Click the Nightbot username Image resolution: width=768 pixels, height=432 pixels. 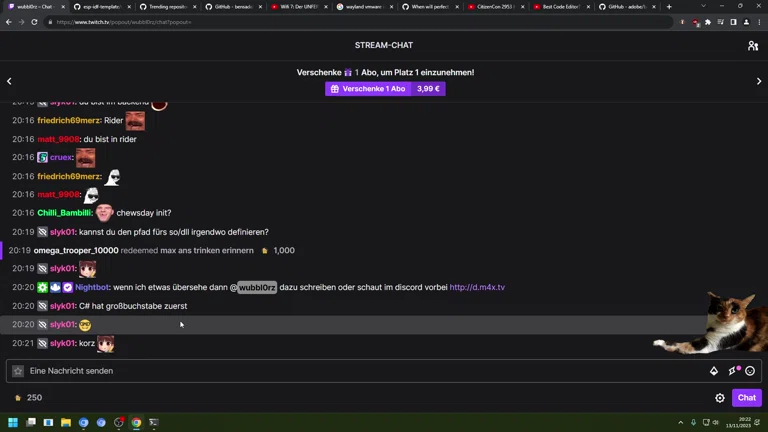coord(92,288)
